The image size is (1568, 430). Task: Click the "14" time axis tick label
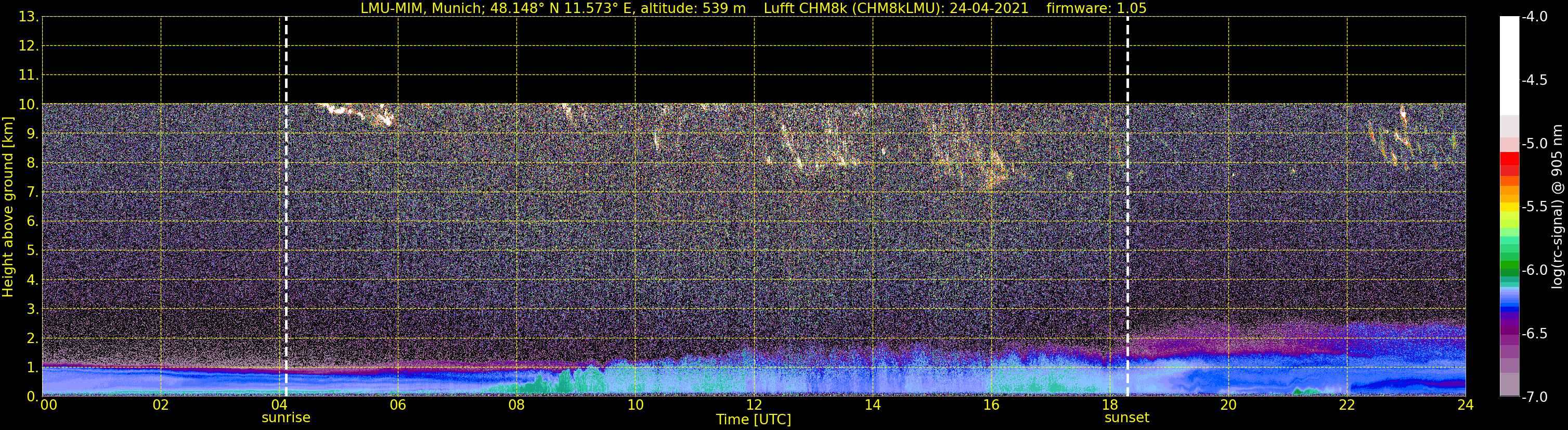click(x=873, y=405)
